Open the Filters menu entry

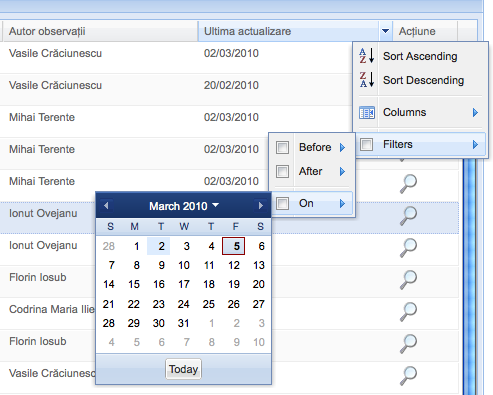420,145
